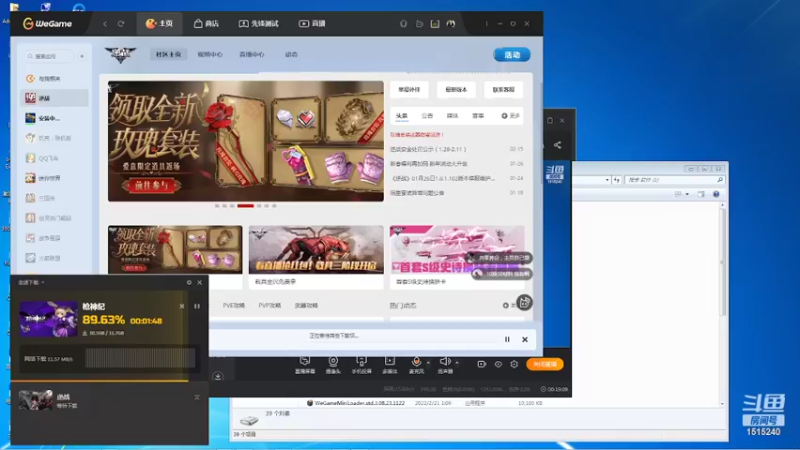Move queued 逆战 download to top
Viewport: 800px width, 450px height.
pyautogui.click(x=197, y=397)
